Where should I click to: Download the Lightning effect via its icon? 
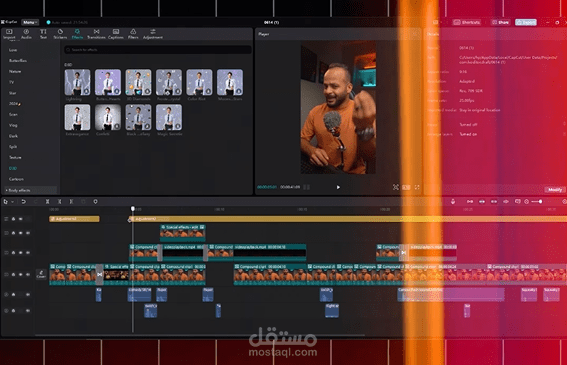[86, 92]
